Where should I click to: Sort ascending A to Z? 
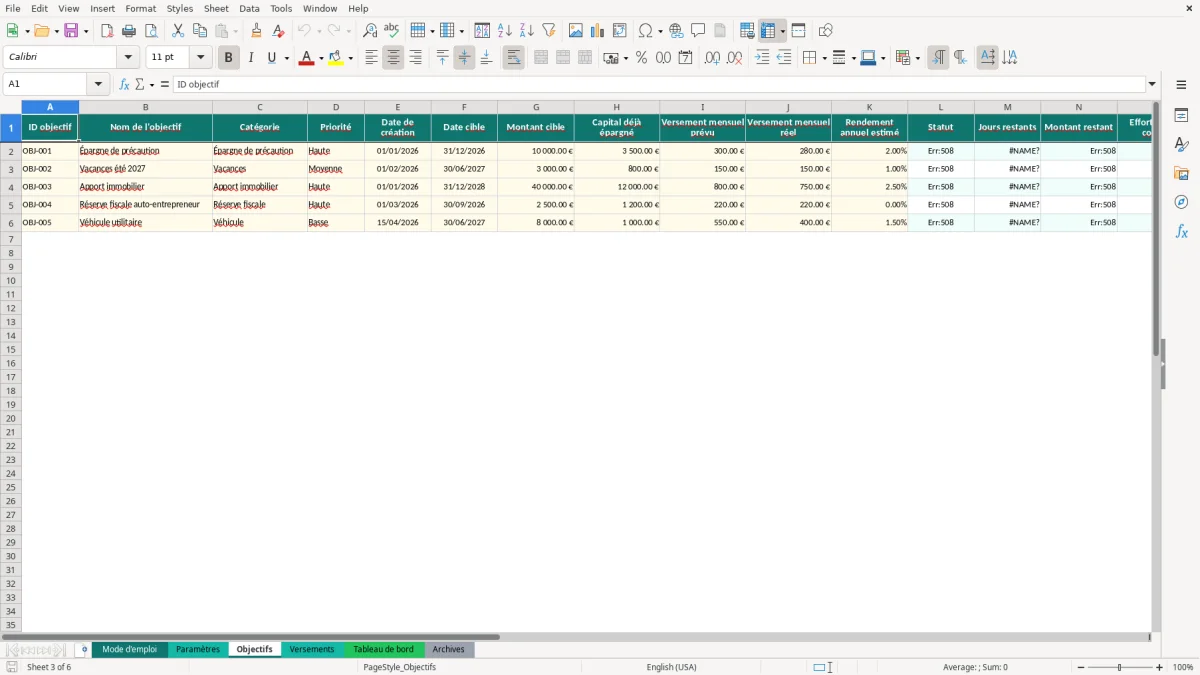click(505, 31)
